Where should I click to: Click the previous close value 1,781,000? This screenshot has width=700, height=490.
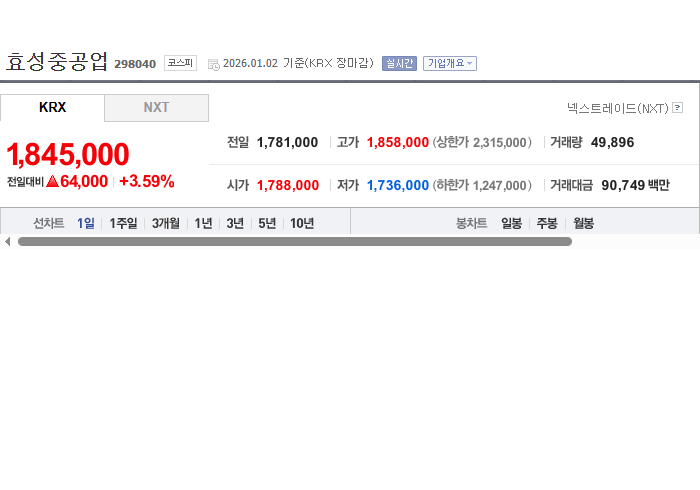(287, 142)
